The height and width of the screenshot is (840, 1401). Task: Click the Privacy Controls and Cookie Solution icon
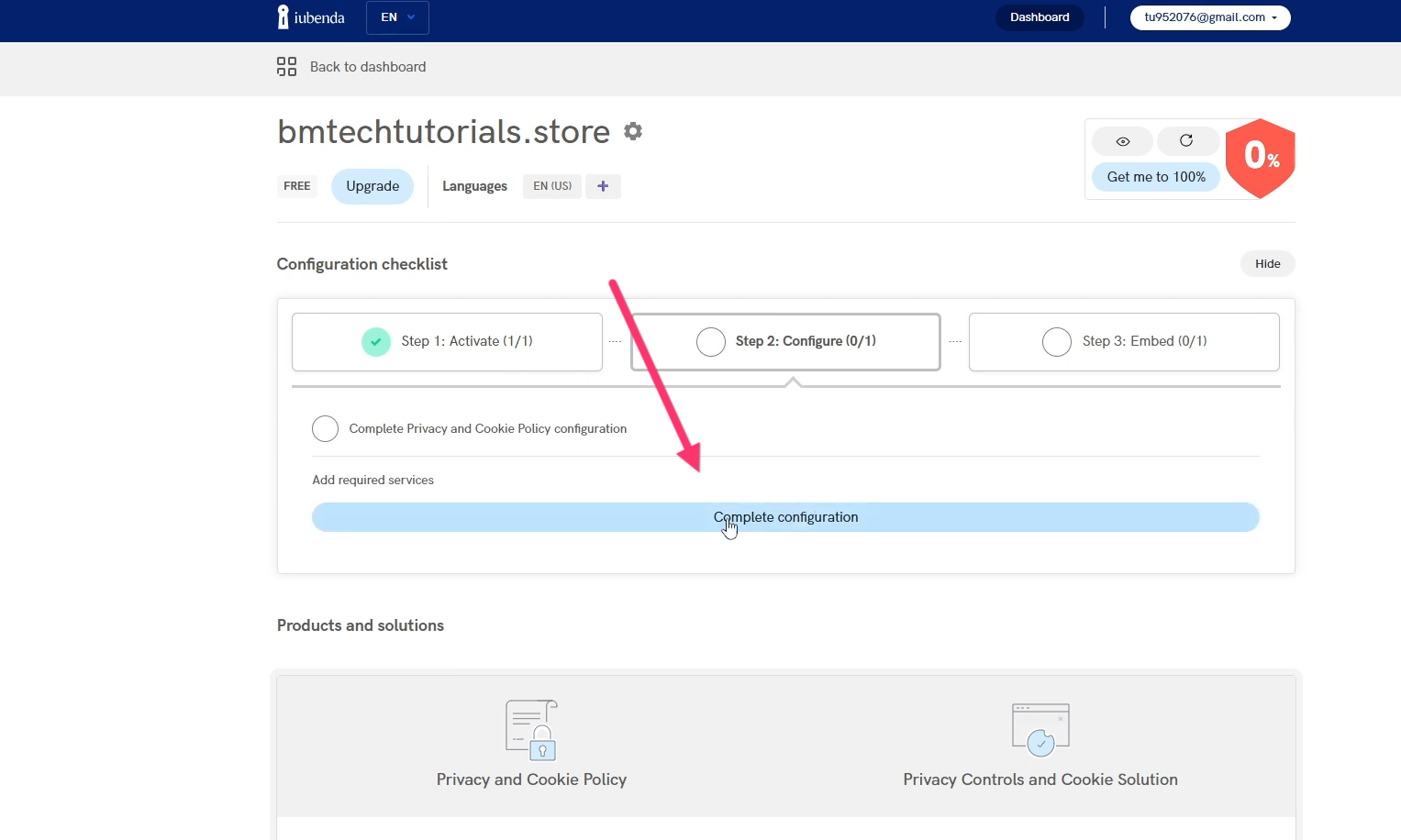(x=1040, y=730)
